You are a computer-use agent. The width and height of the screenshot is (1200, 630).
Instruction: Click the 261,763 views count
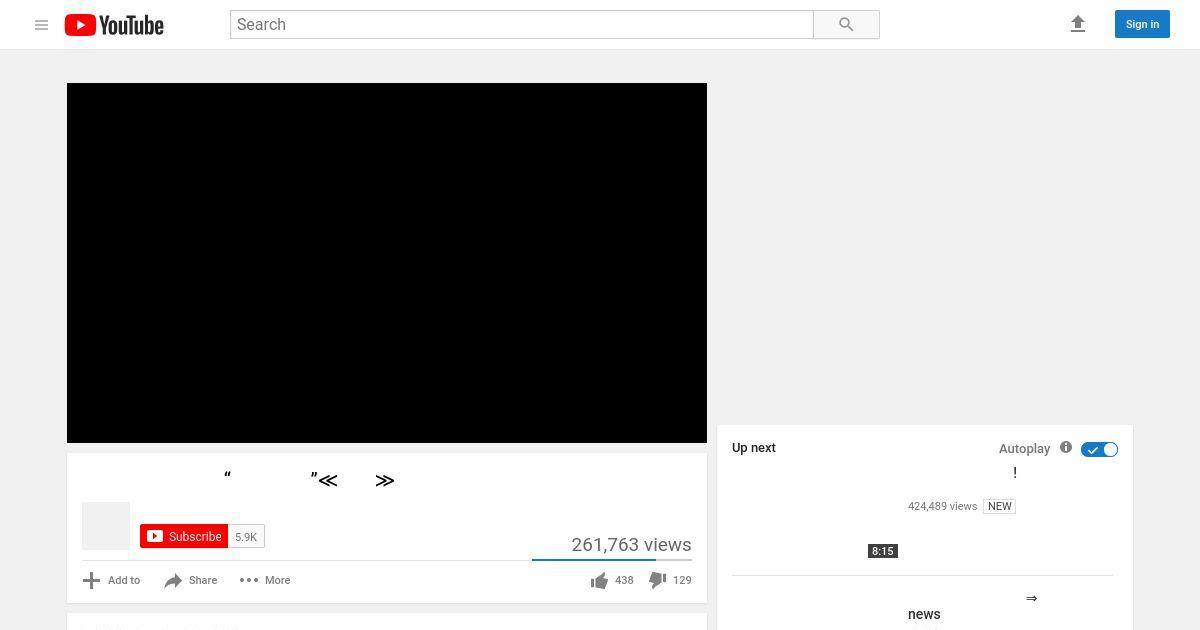631,544
